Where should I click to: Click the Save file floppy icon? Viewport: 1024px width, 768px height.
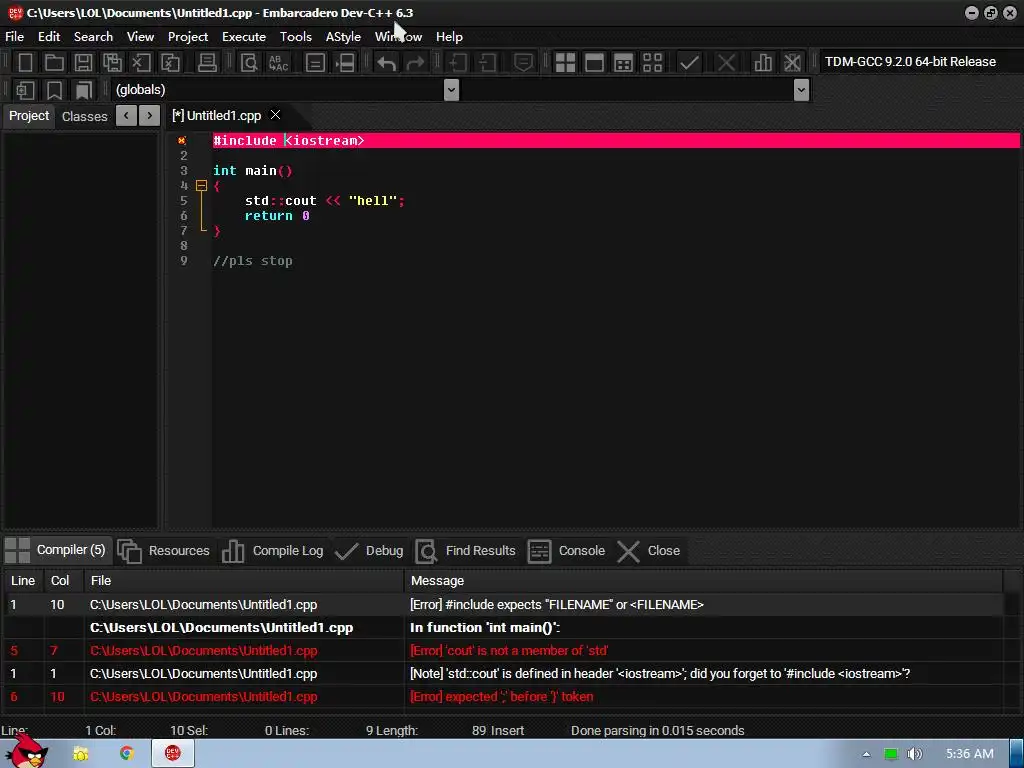pos(83,63)
